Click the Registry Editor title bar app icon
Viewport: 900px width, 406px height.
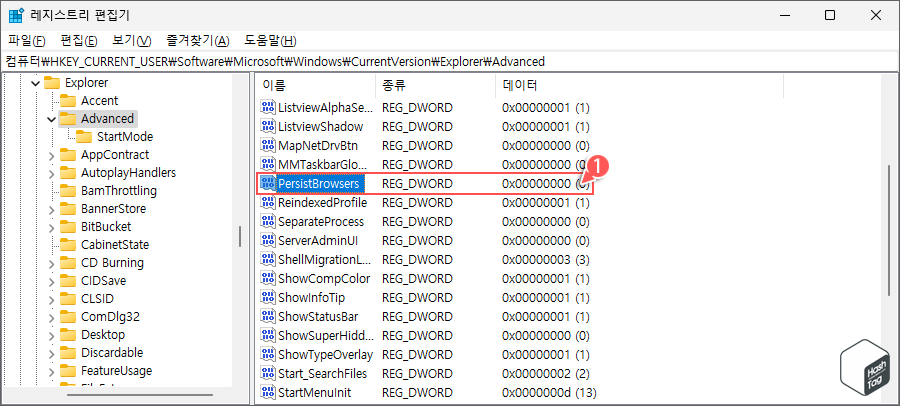16,15
